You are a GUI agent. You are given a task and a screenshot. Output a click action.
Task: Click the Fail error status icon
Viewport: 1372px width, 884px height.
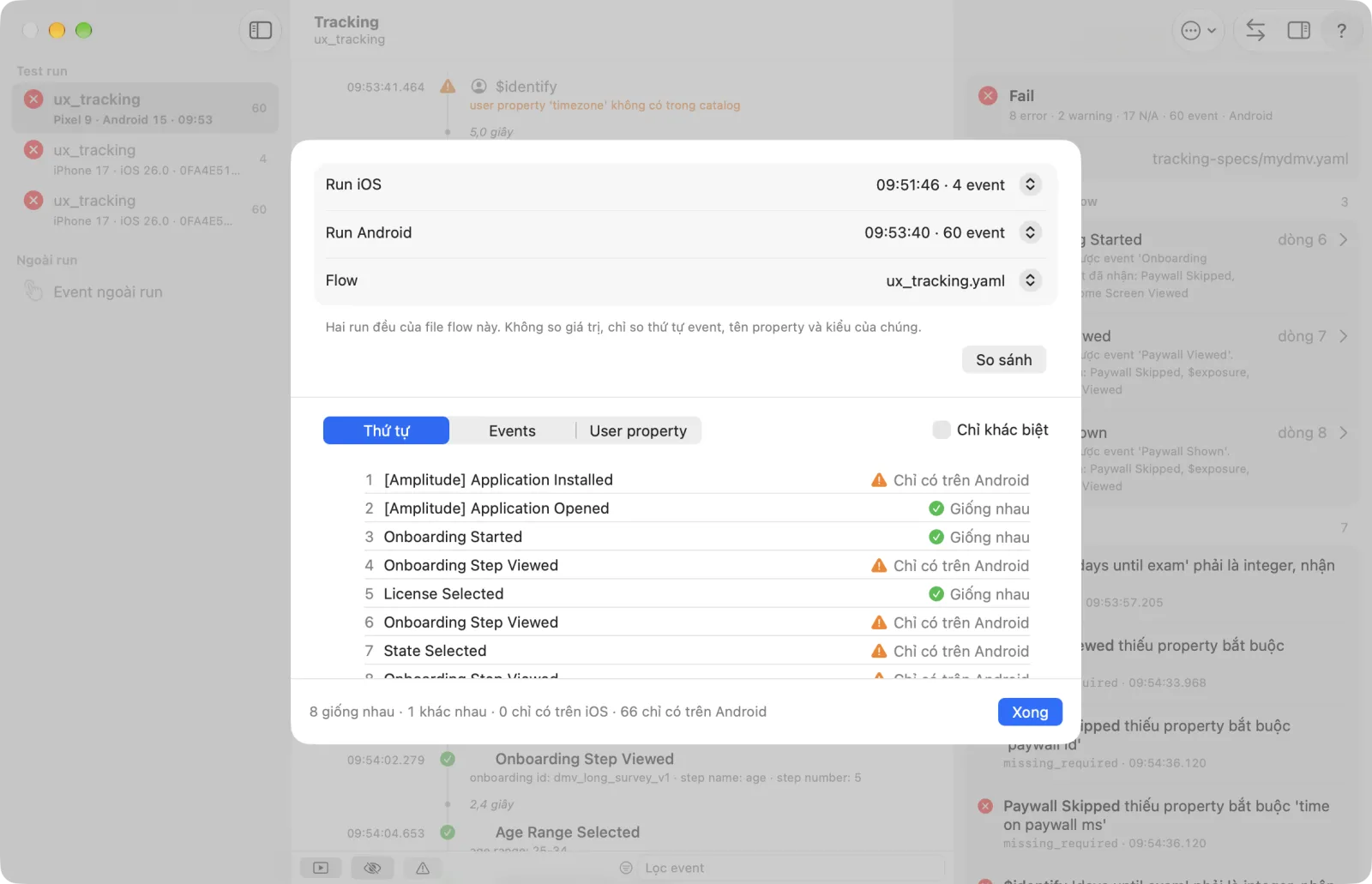(988, 95)
